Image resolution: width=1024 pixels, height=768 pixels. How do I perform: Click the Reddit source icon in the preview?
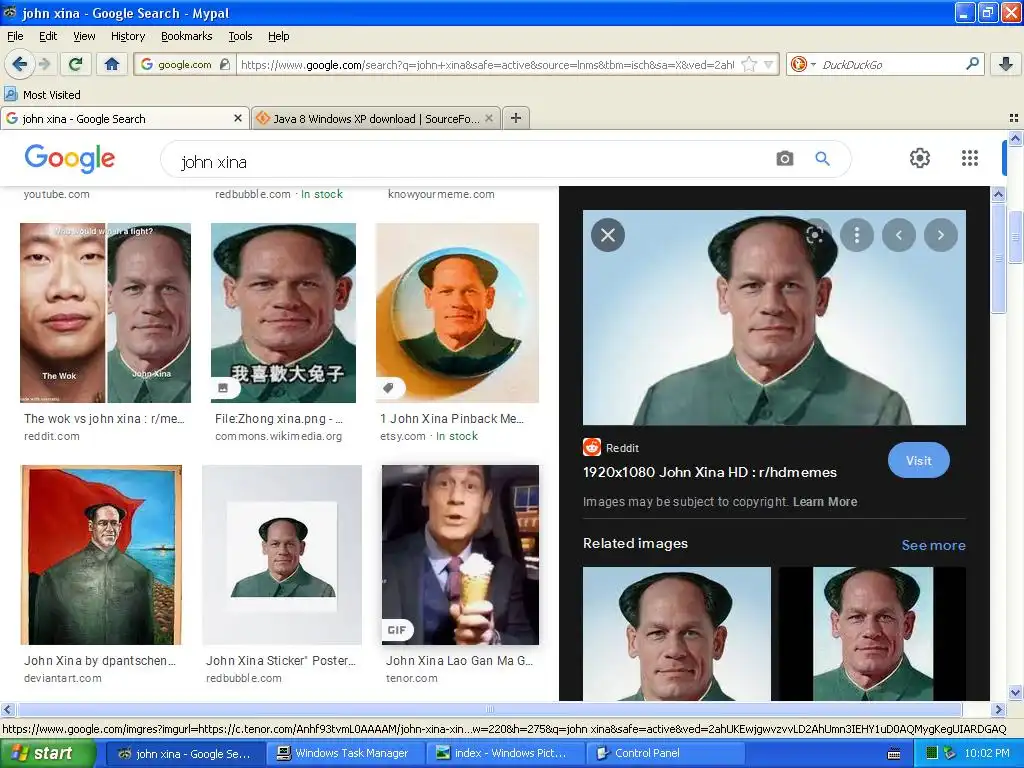(592, 447)
